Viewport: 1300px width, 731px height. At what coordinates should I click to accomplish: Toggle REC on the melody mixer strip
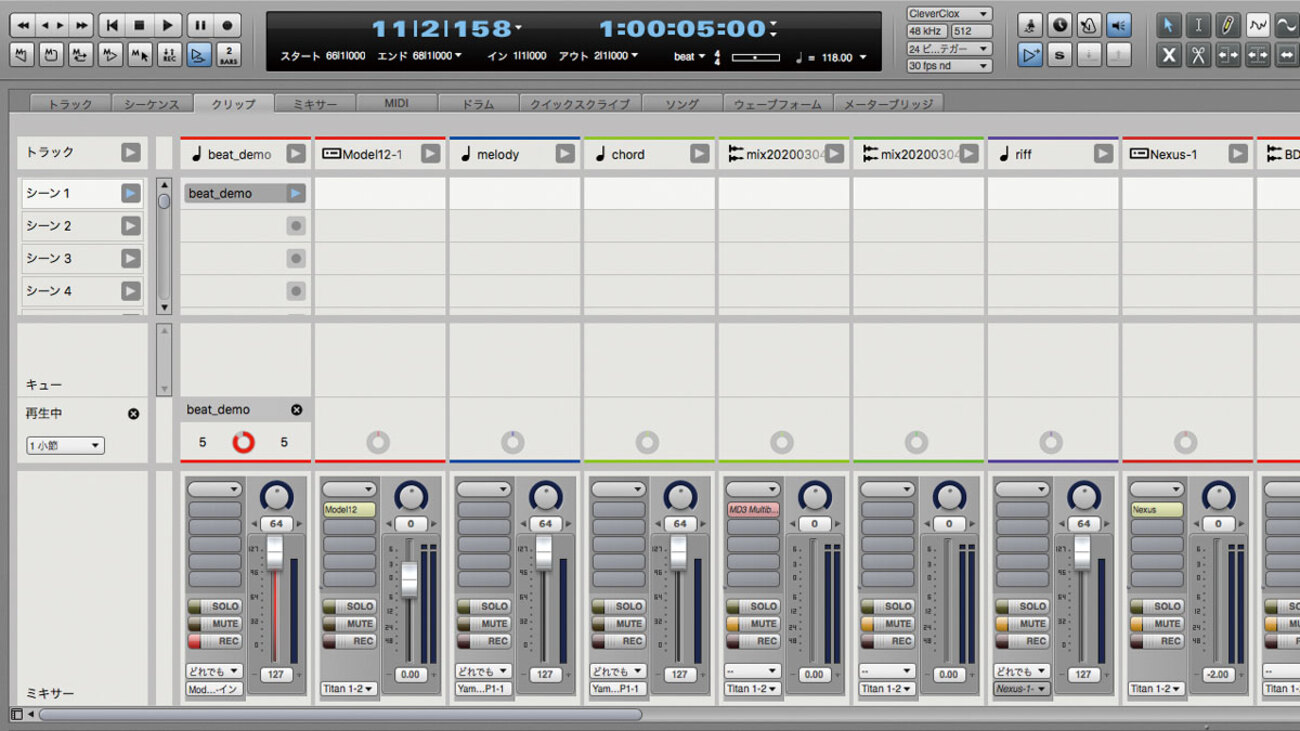(484, 641)
